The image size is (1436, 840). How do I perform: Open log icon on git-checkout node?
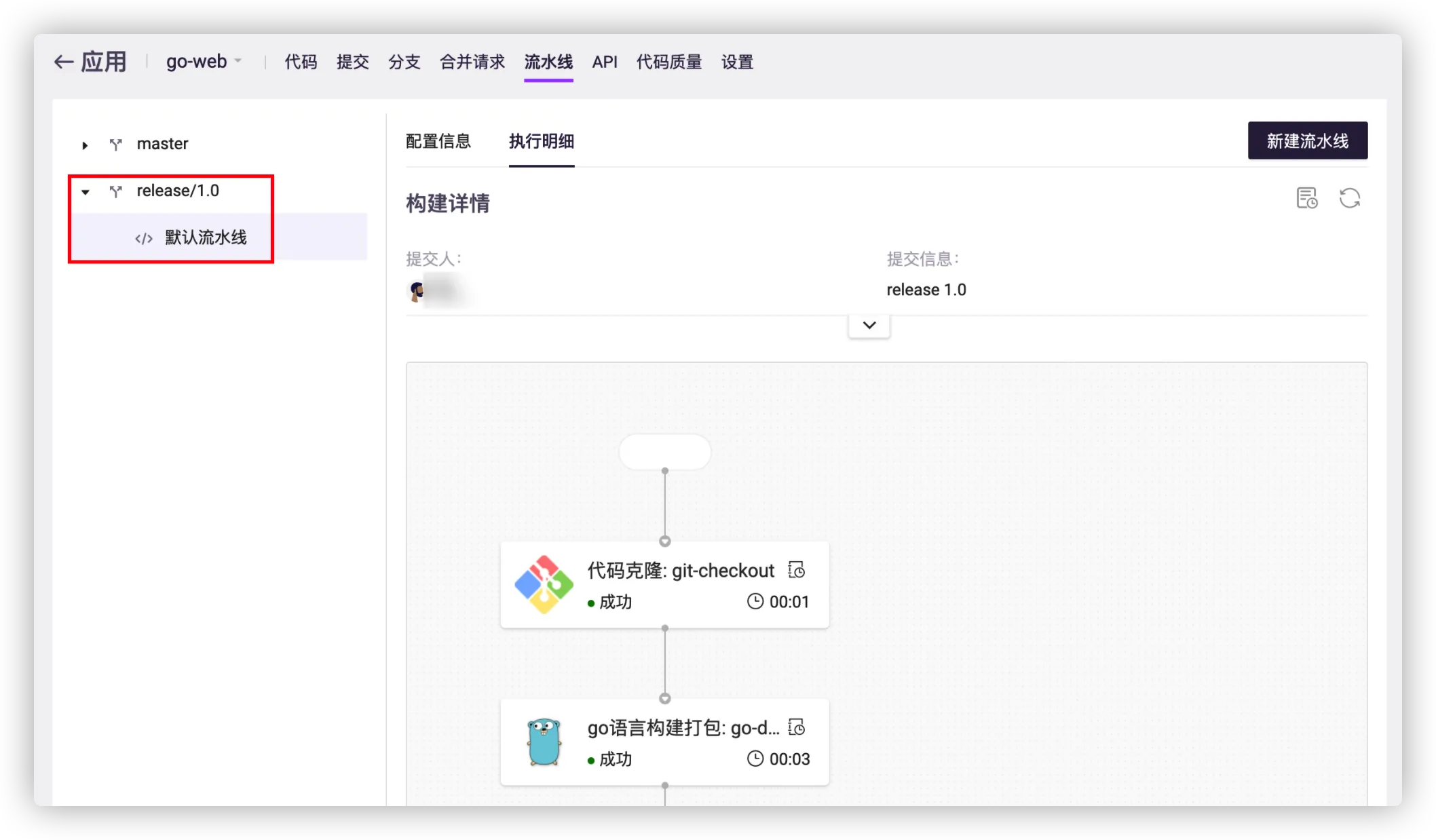pyautogui.click(x=797, y=571)
